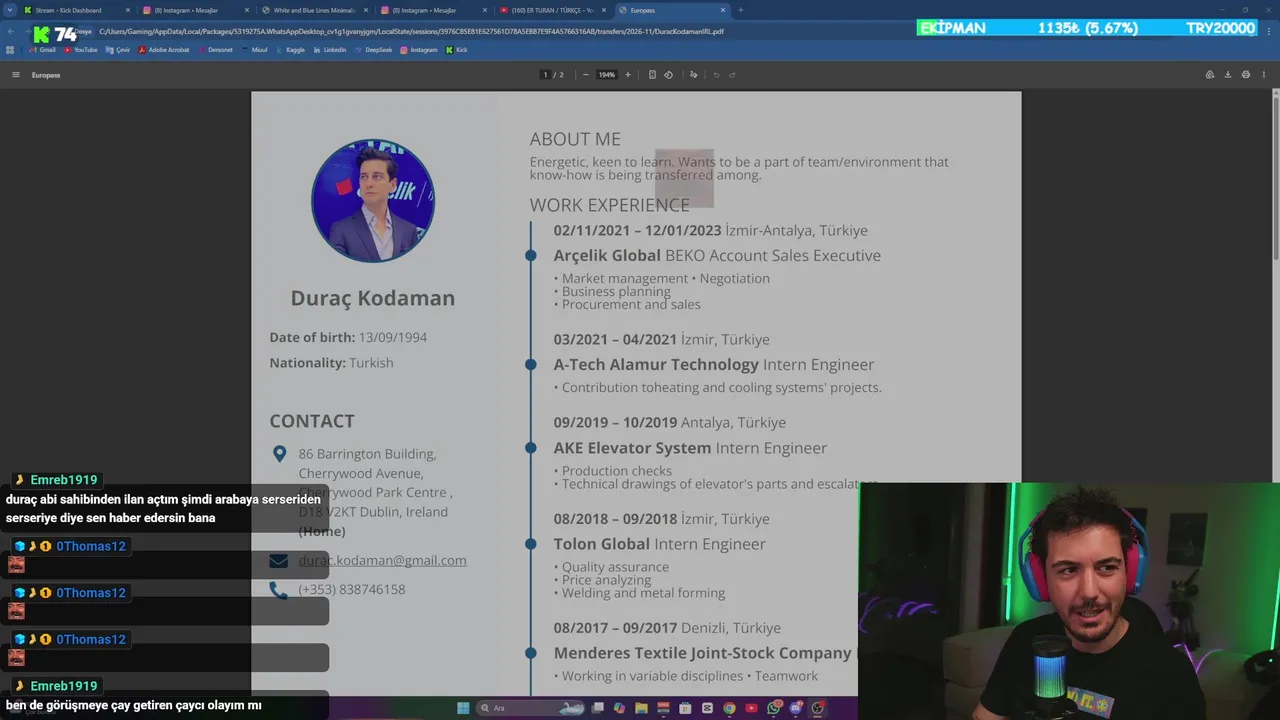Print the PDF document
The image size is (1280, 720).
point(1246,75)
